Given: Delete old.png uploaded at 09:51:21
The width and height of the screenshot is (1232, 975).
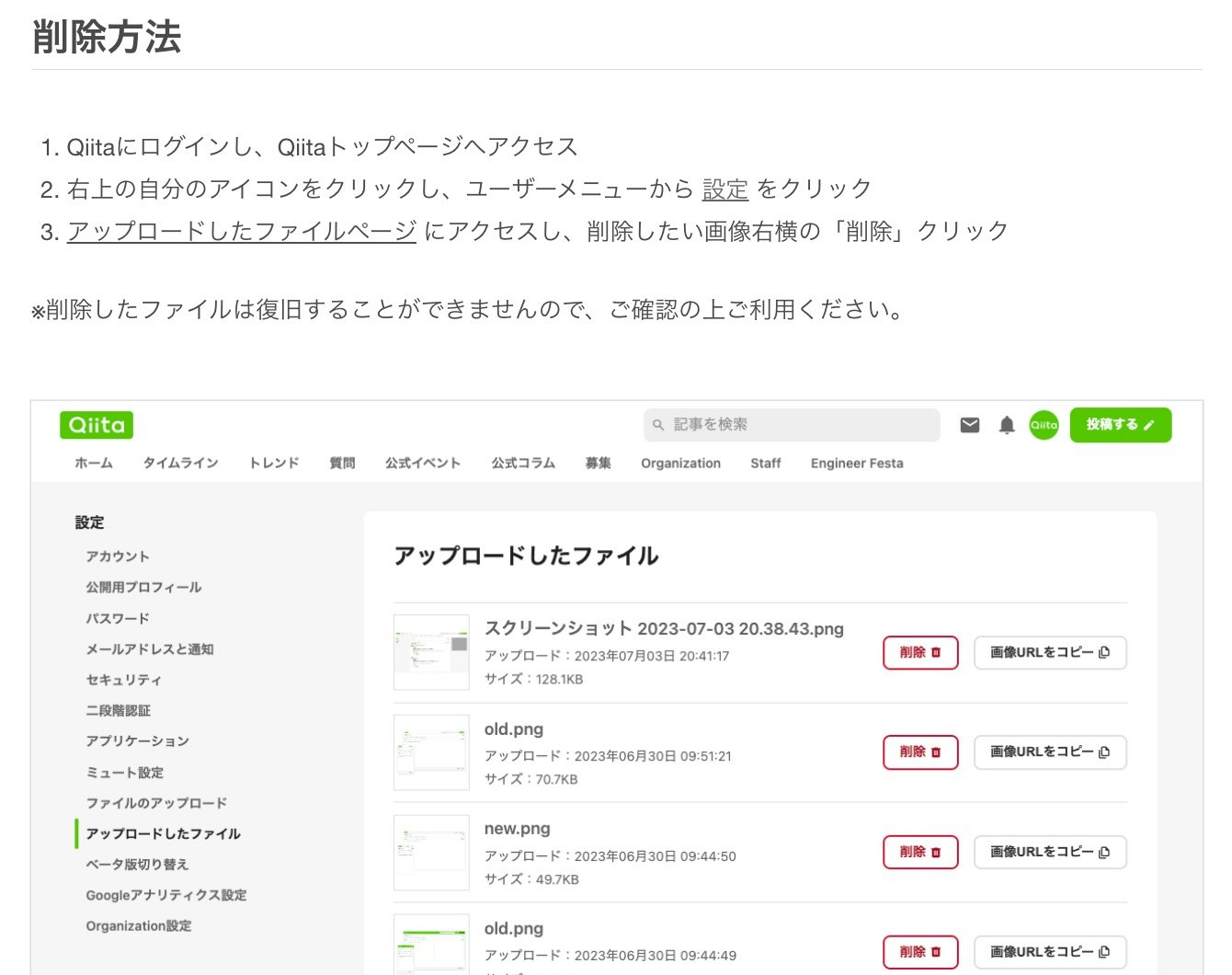Looking at the screenshot, I should (x=920, y=752).
